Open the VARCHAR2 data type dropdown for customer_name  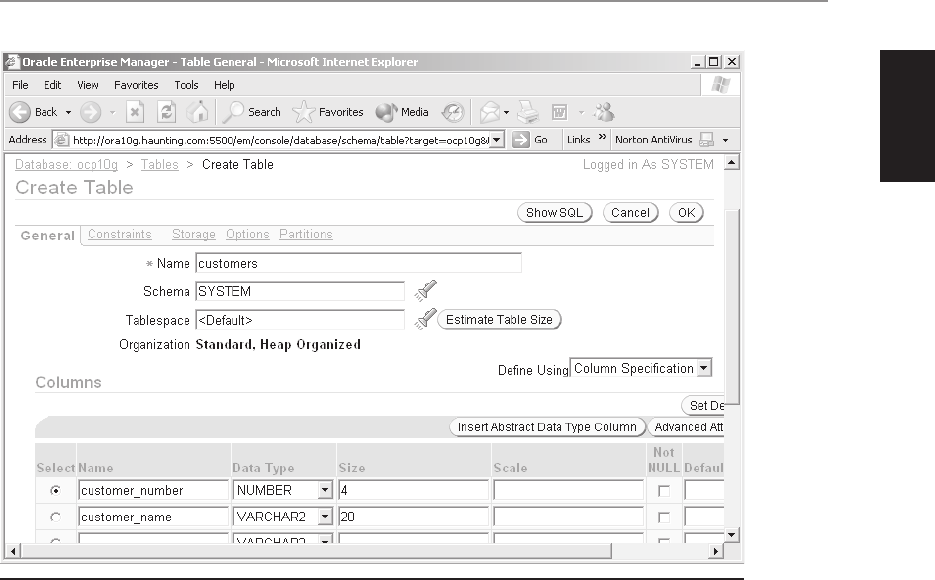point(324,516)
